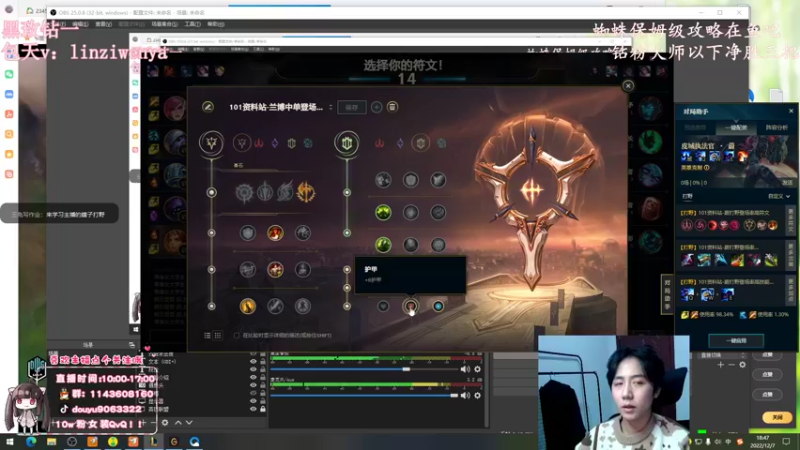Open the 一键配置 tab
Image resolution: width=800 pixels, height=450 pixels.
[x=736, y=128]
